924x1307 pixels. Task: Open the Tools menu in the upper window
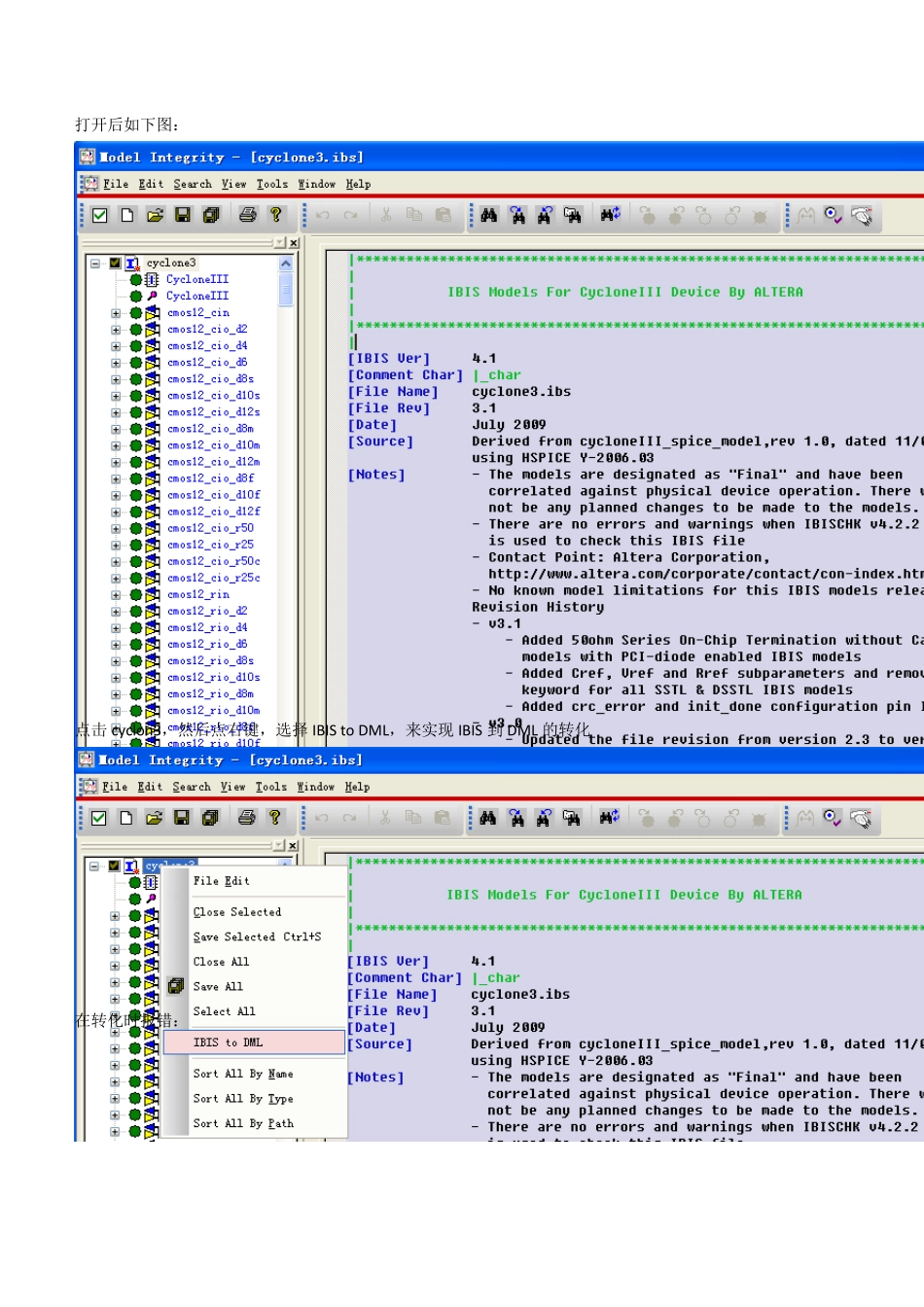(271, 184)
